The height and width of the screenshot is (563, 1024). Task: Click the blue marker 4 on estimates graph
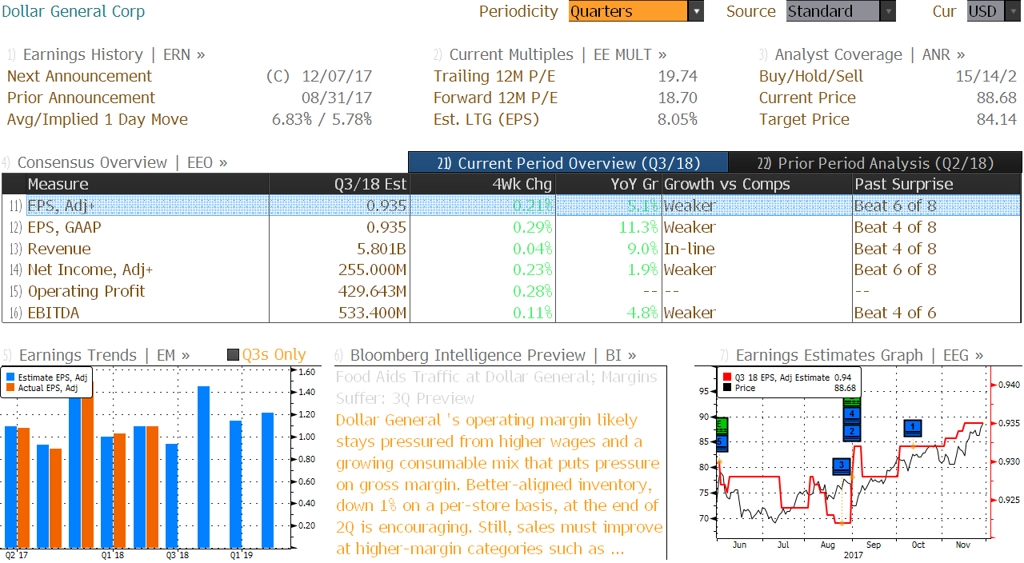pos(852,414)
